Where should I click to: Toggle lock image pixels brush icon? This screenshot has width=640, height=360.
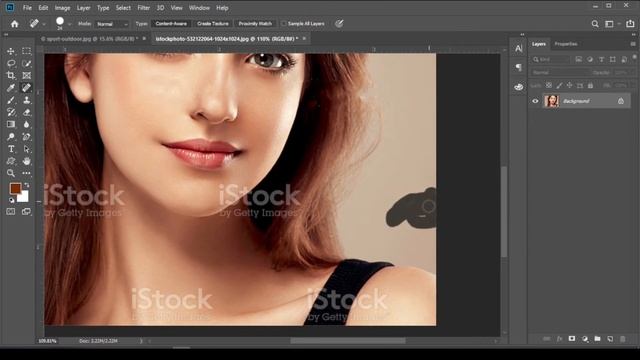point(559,85)
